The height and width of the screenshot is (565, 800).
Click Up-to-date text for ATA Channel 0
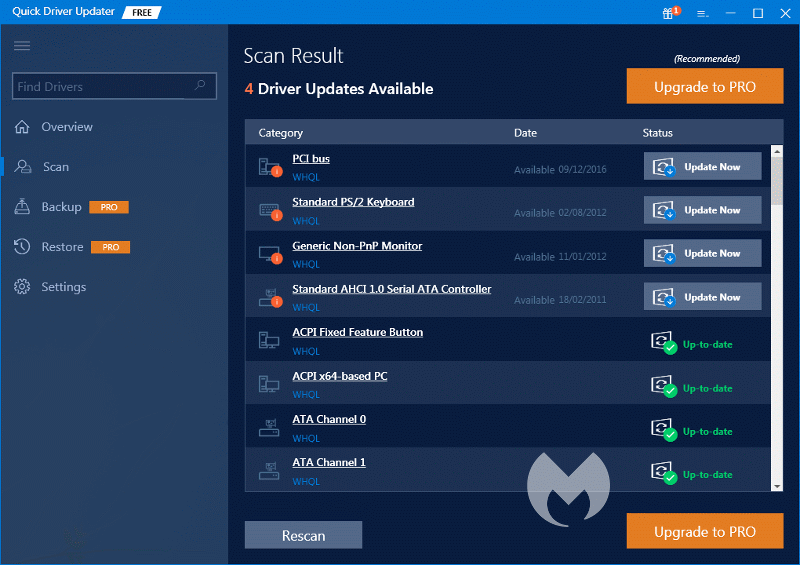pos(707,431)
